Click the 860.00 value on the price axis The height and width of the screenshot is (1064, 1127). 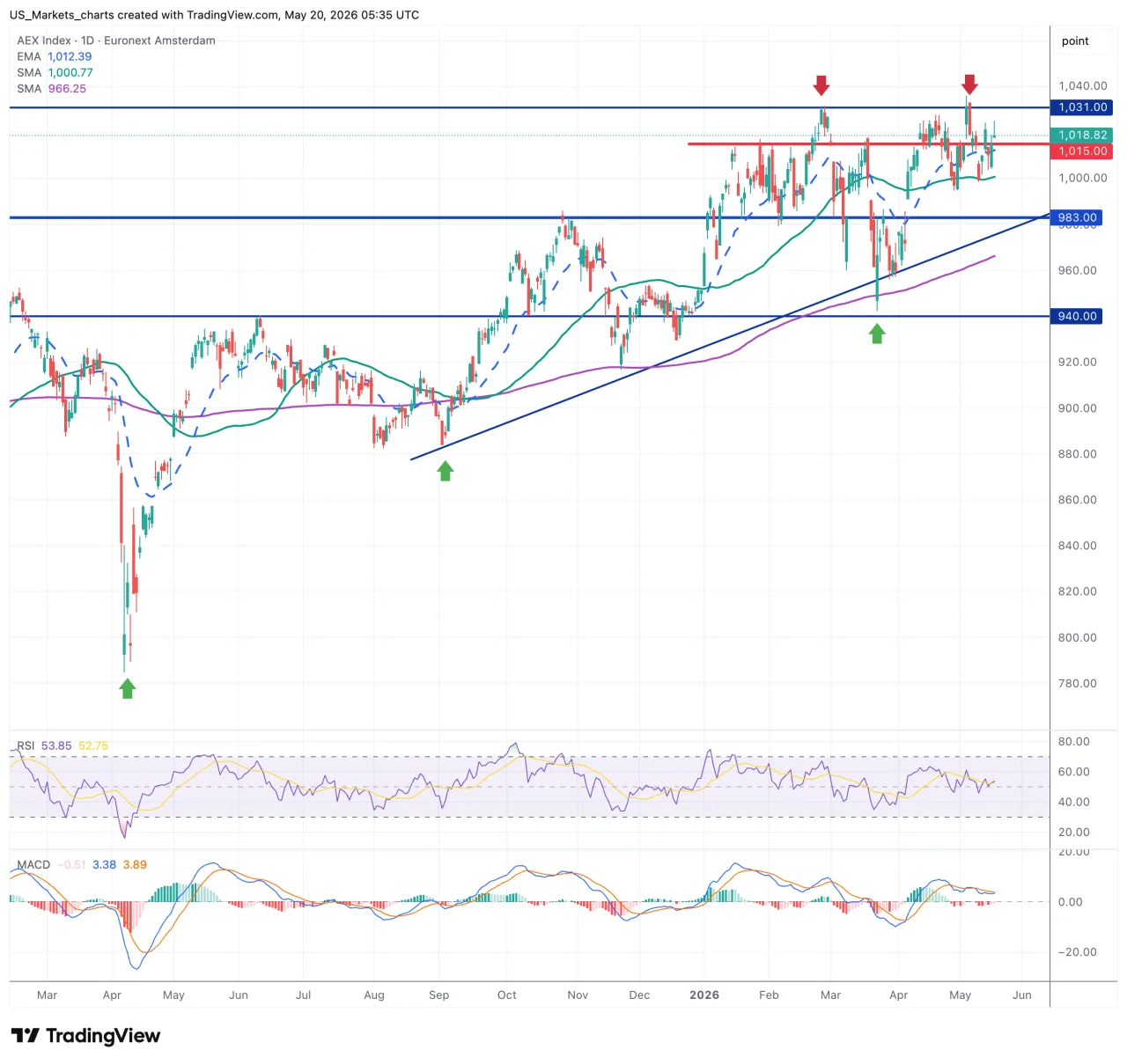[x=1077, y=500]
